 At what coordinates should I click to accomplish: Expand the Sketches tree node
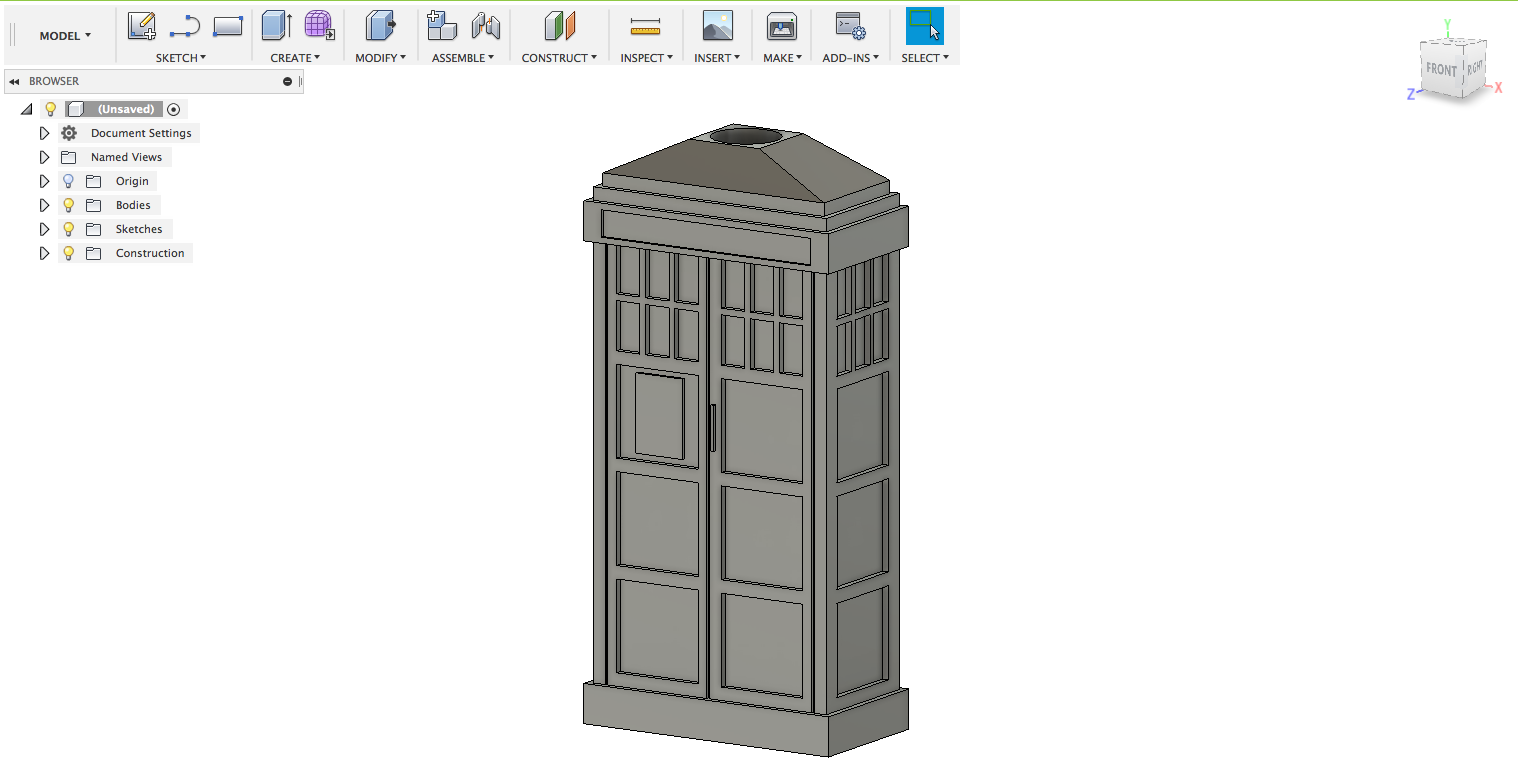point(44,229)
